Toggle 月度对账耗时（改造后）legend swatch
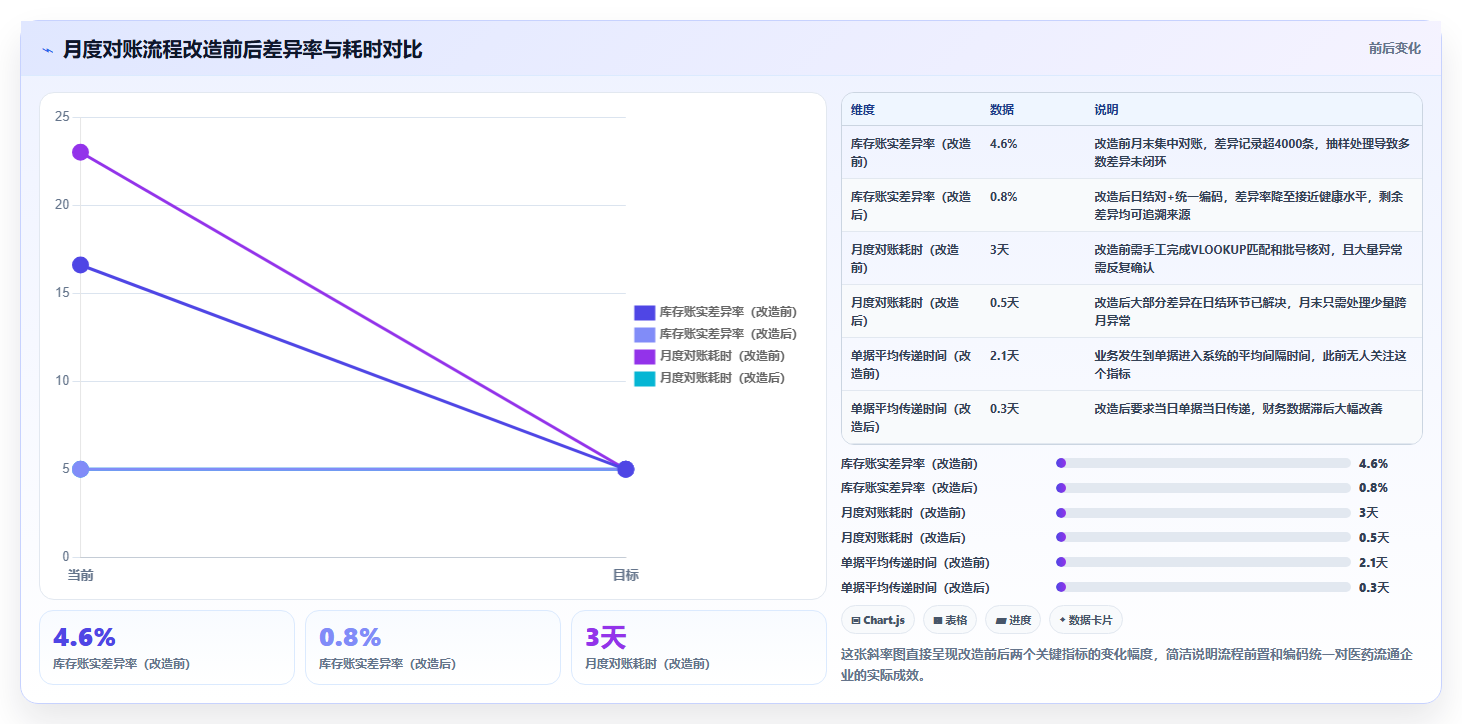 (645, 378)
